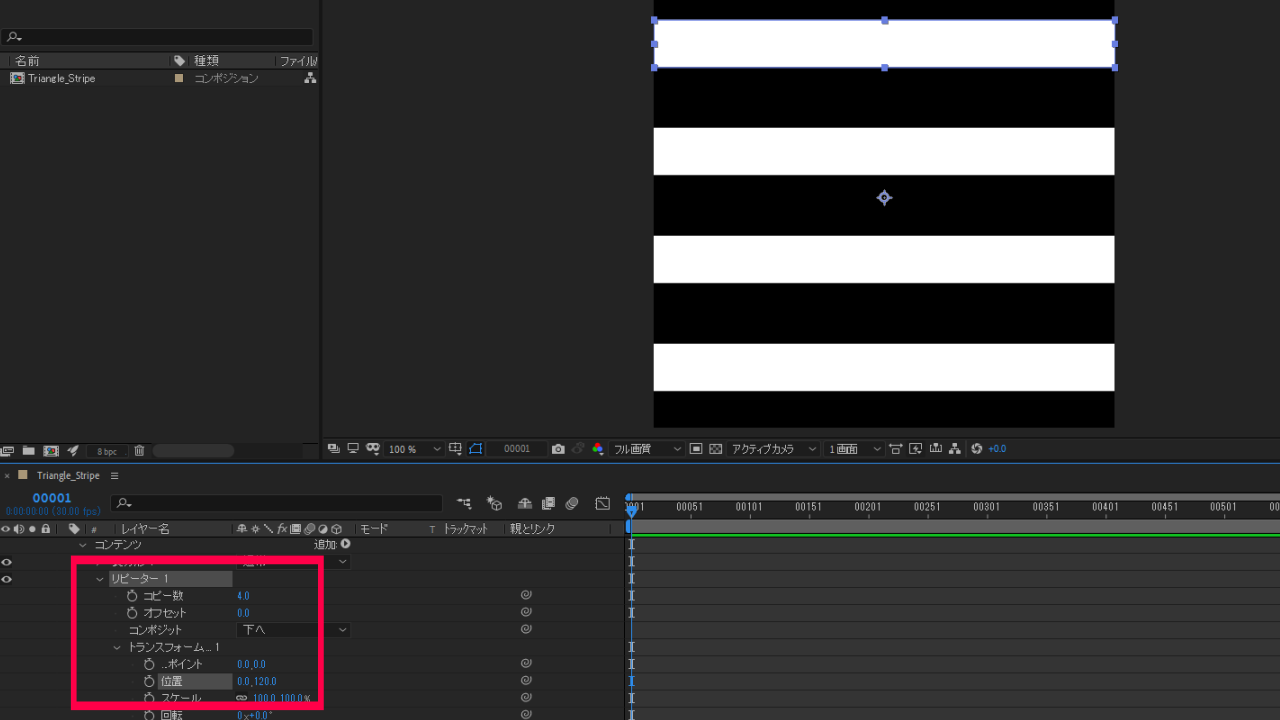Open the フル画質 resolution dropdown
The image size is (1280, 720).
click(x=647, y=449)
